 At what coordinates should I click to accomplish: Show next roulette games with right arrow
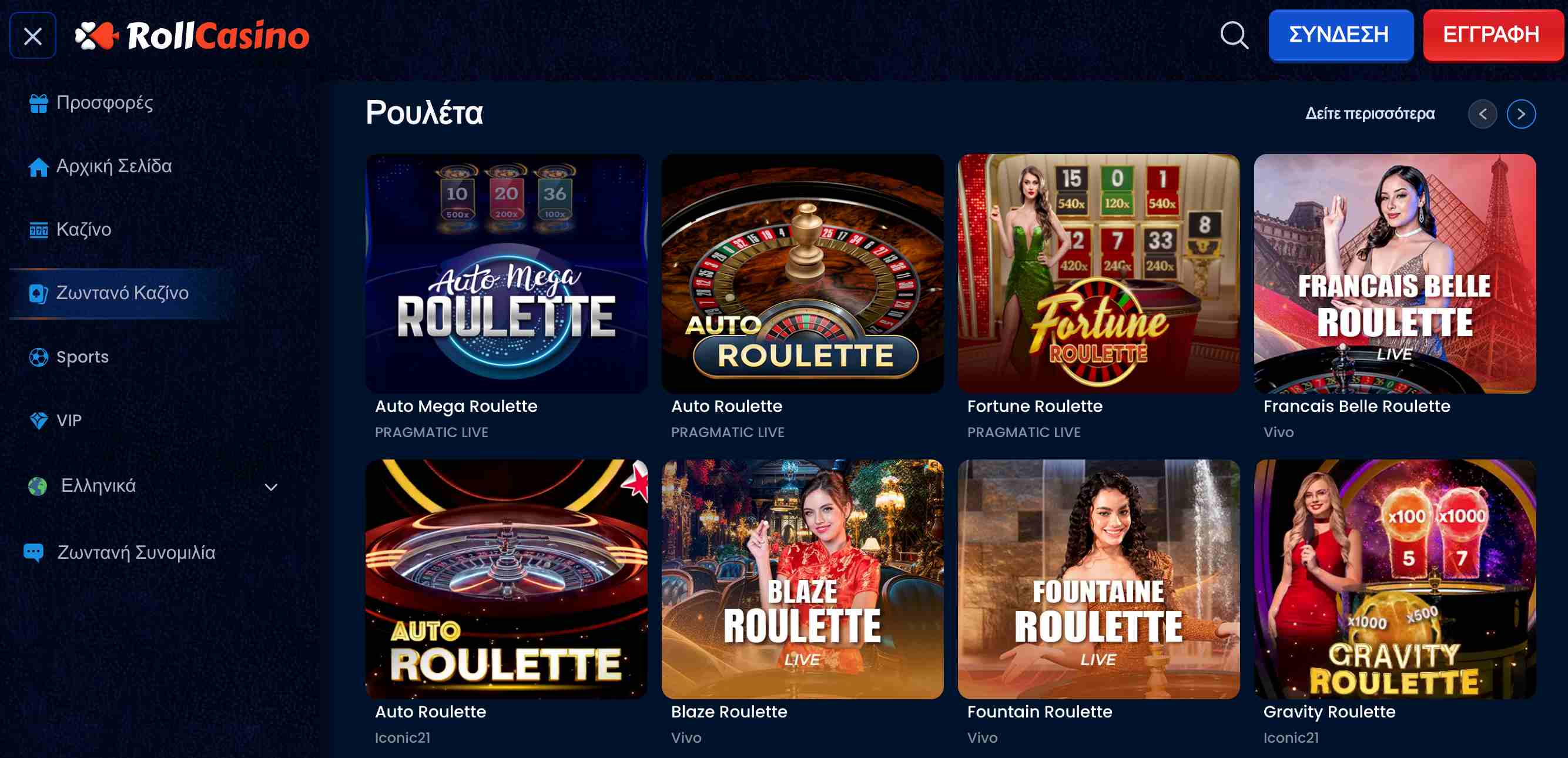click(1521, 114)
